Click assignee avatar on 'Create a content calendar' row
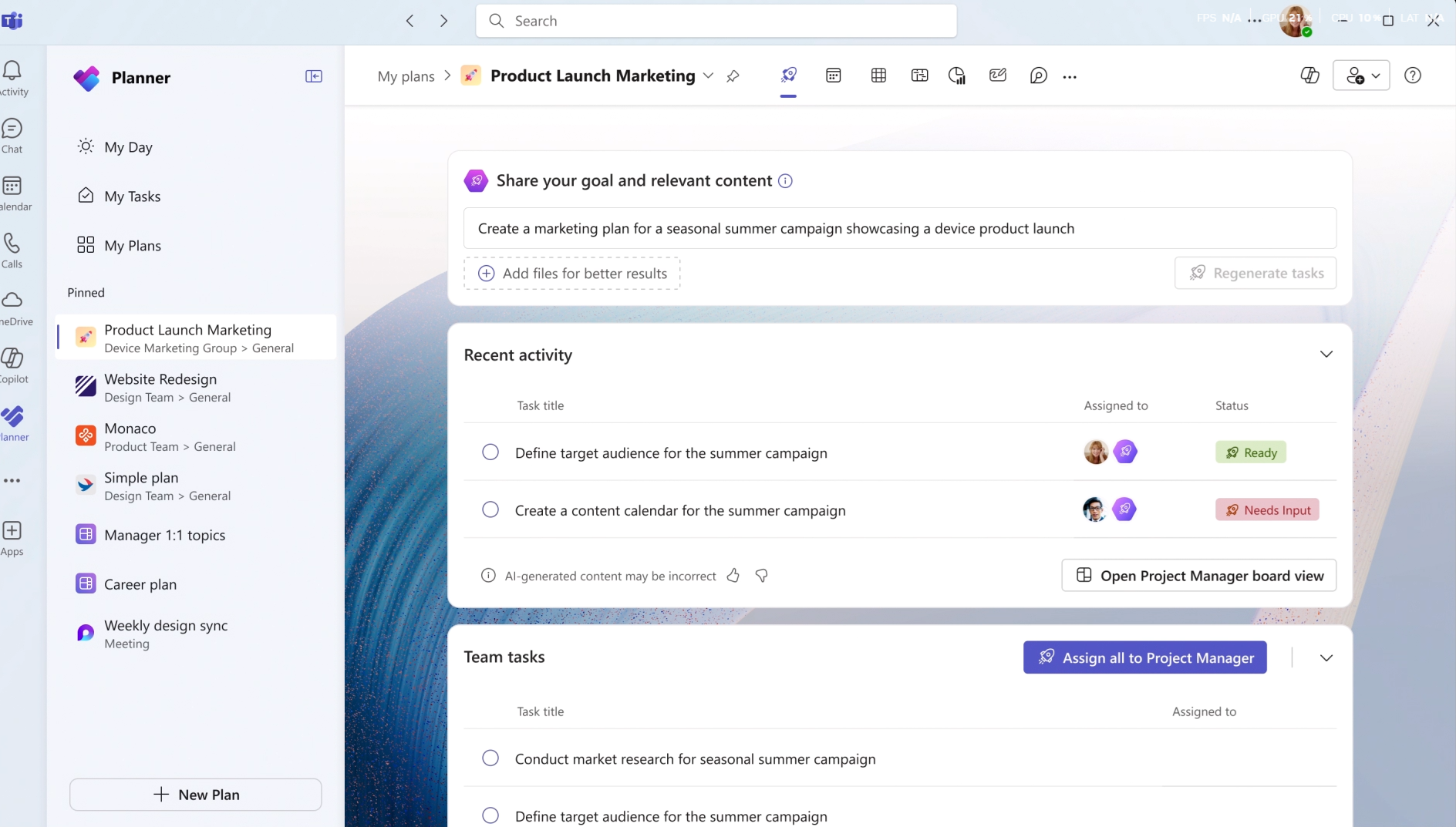This screenshot has height=827, width=1456. click(1094, 509)
